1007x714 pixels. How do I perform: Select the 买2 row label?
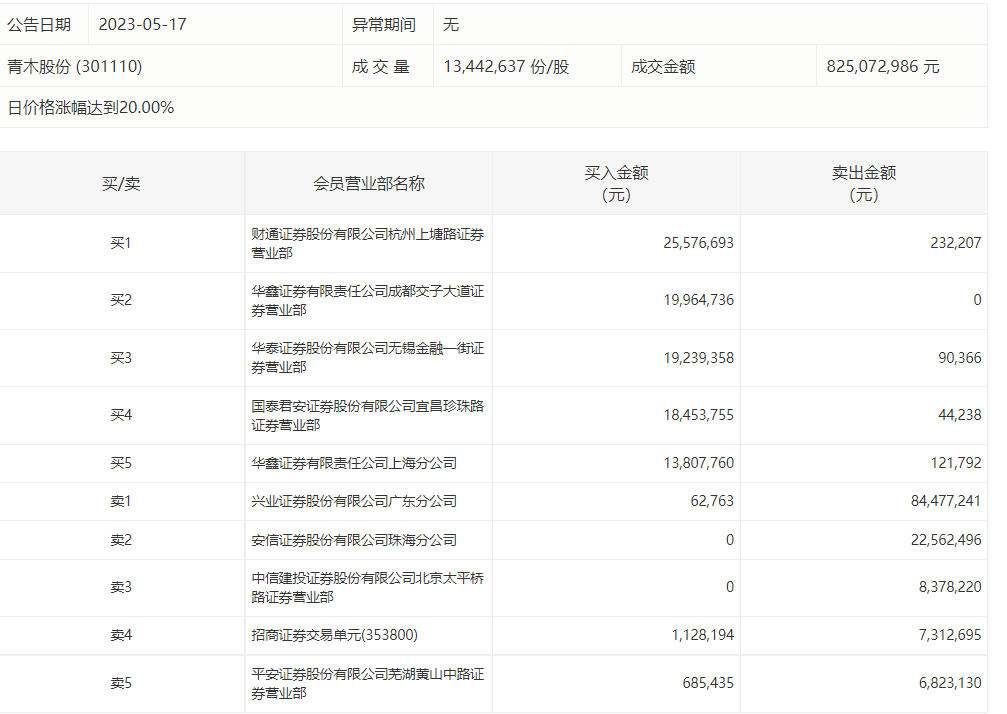coord(121,300)
